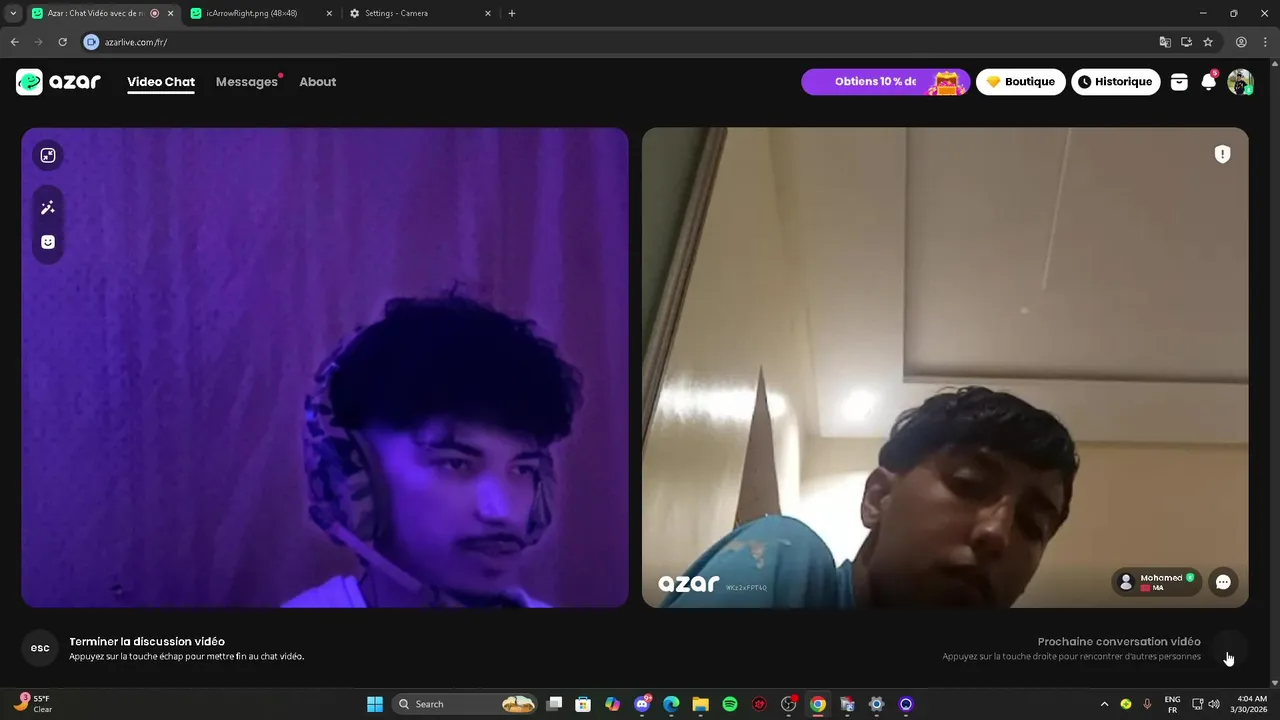This screenshot has width=1280, height=720.
Task: Open the notifications bell
Action: pos(1209,82)
